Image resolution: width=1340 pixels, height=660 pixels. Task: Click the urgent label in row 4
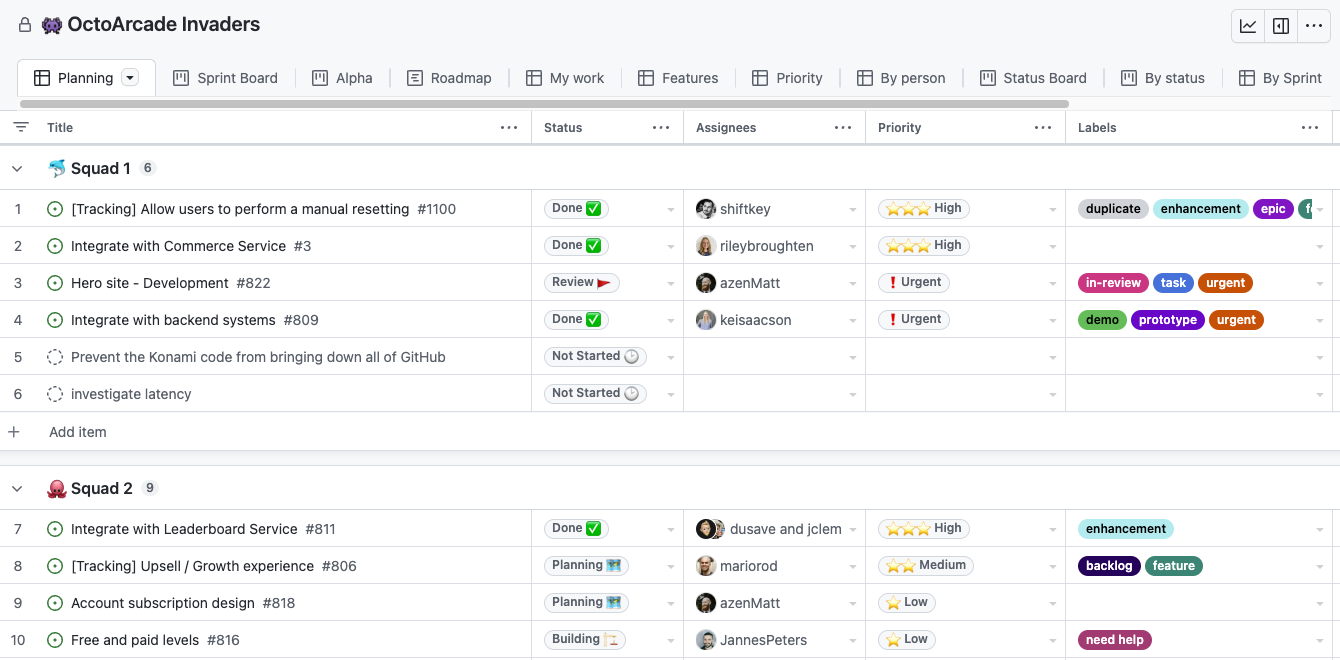pyautogui.click(x=1236, y=320)
